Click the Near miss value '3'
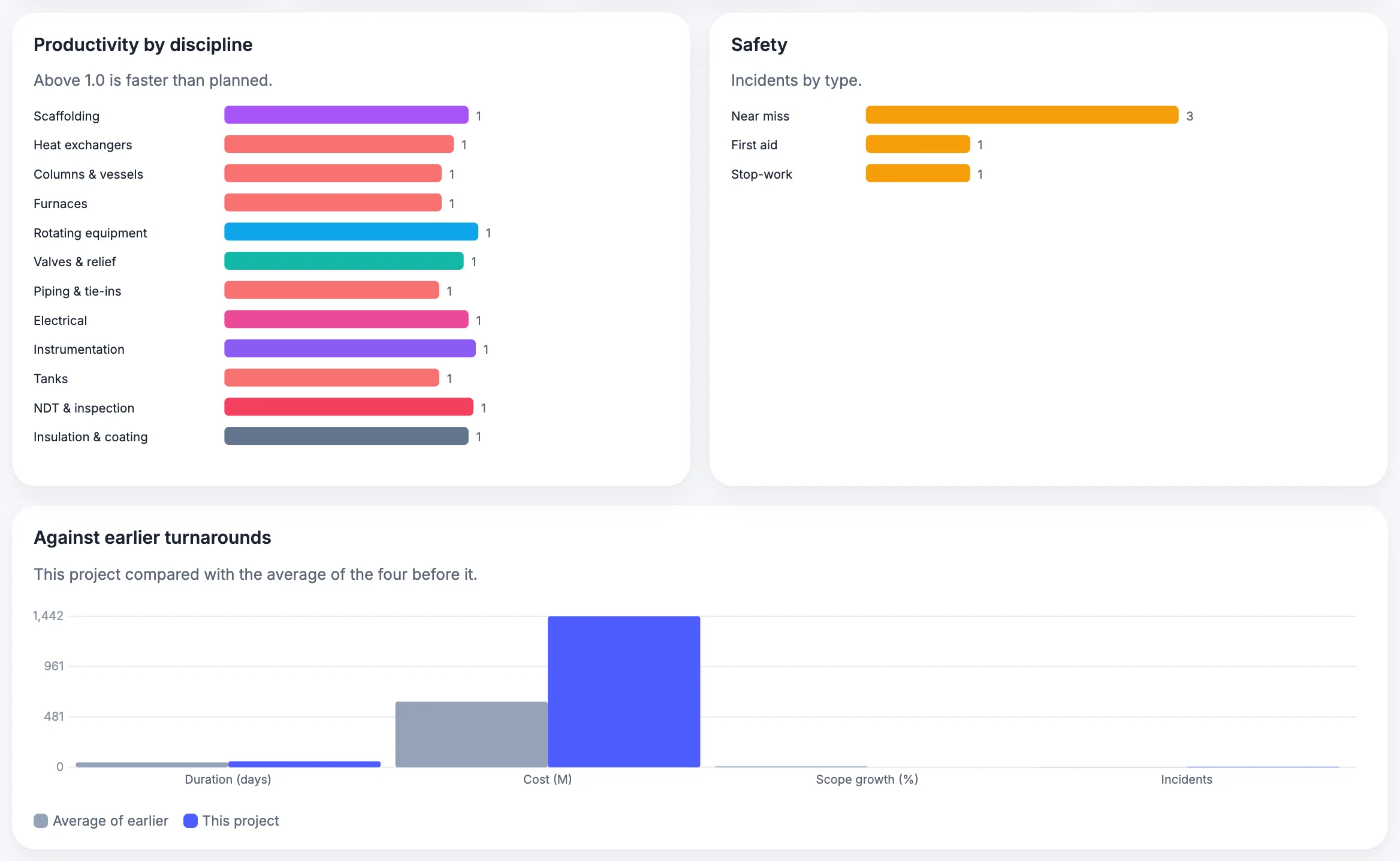Viewport: 1400px width, 861px height. click(x=1190, y=116)
